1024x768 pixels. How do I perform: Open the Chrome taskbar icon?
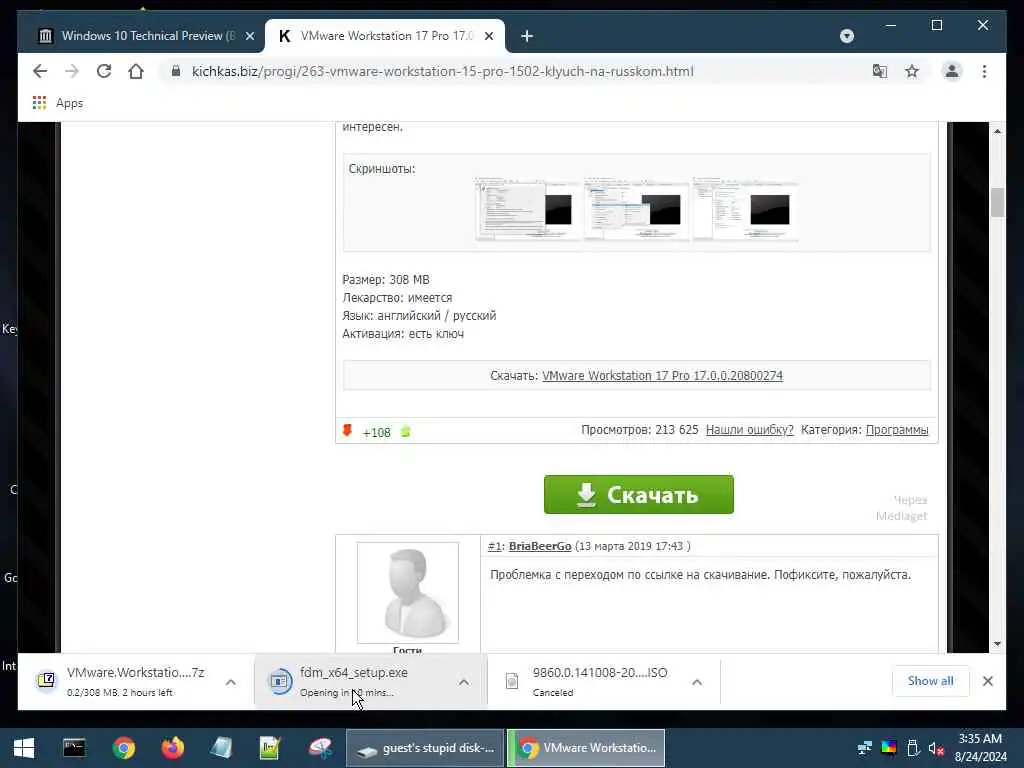point(123,748)
